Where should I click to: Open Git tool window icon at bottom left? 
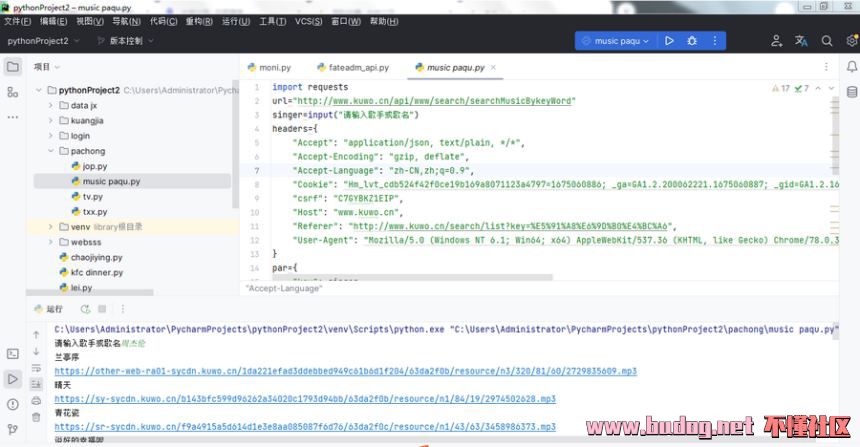point(13,429)
